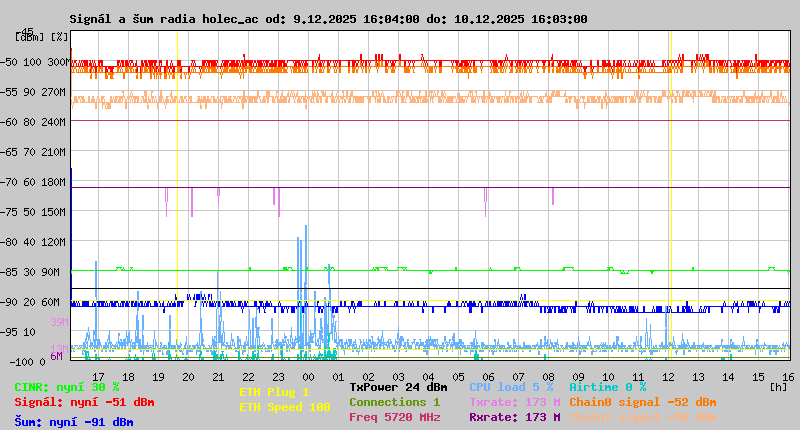Click the '-90 20 60M' y-axis label
Screen dimensions: 800x430
point(32,302)
